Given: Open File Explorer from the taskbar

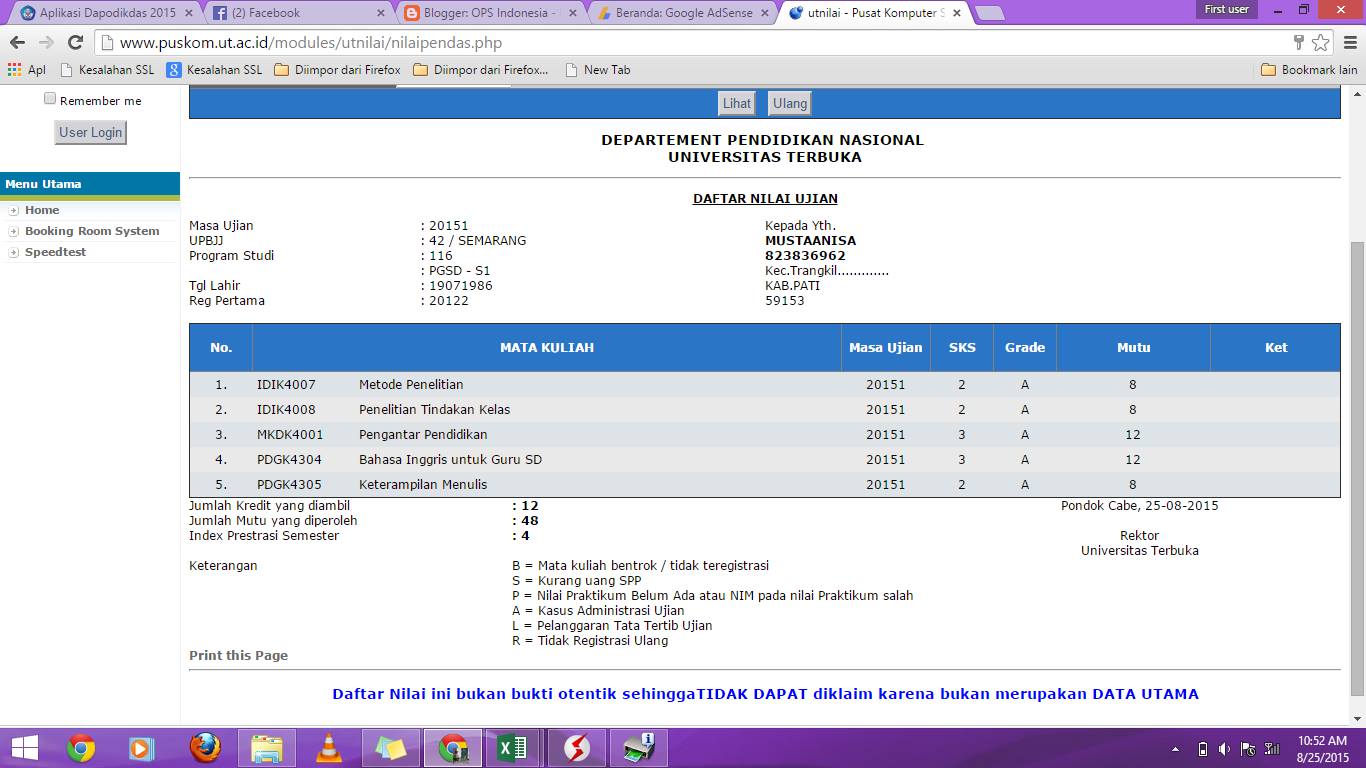Looking at the screenshot, I should click(x=267, y=747).
